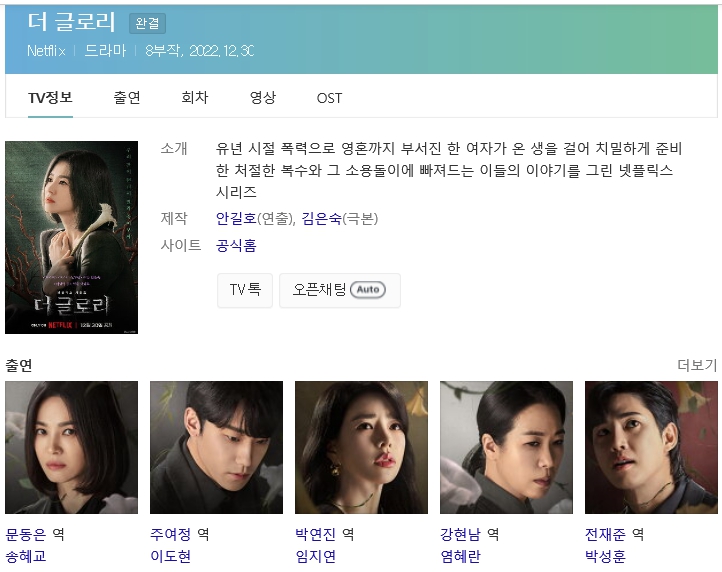
Task: Click the TV톡 button
Action: 245,290
